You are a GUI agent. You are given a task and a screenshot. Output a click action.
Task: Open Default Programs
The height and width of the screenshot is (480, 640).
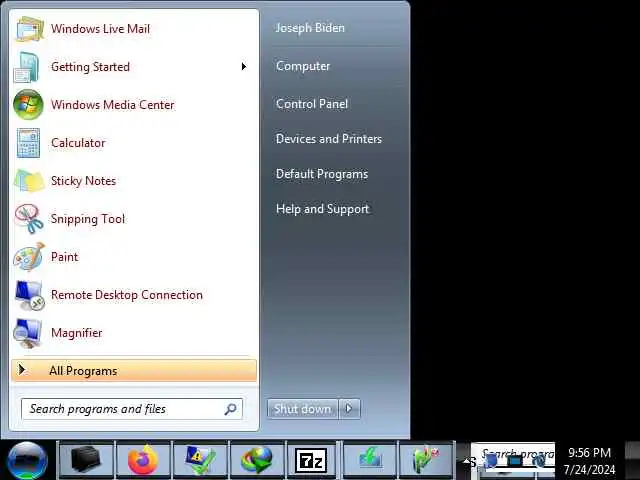click(x=322, y=174)
